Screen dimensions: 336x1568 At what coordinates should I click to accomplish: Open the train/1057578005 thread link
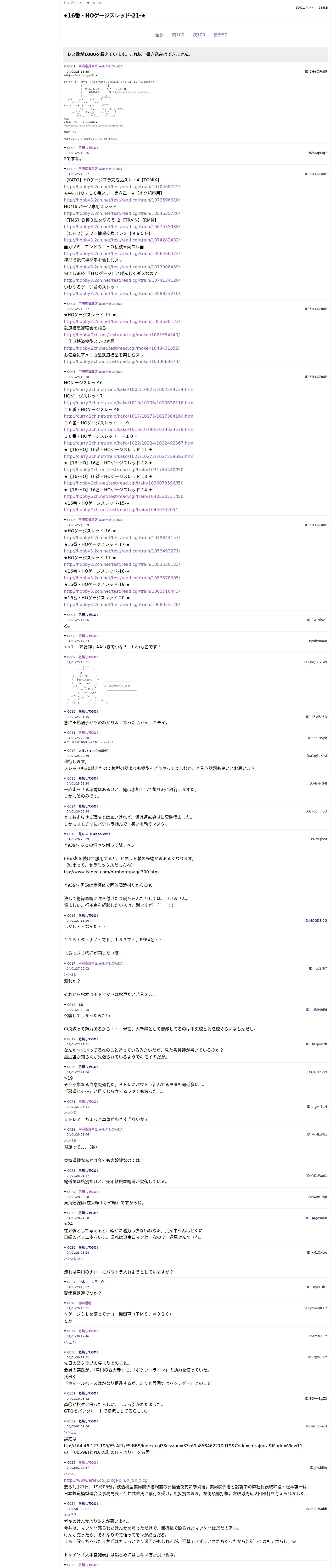click(122, 578)
